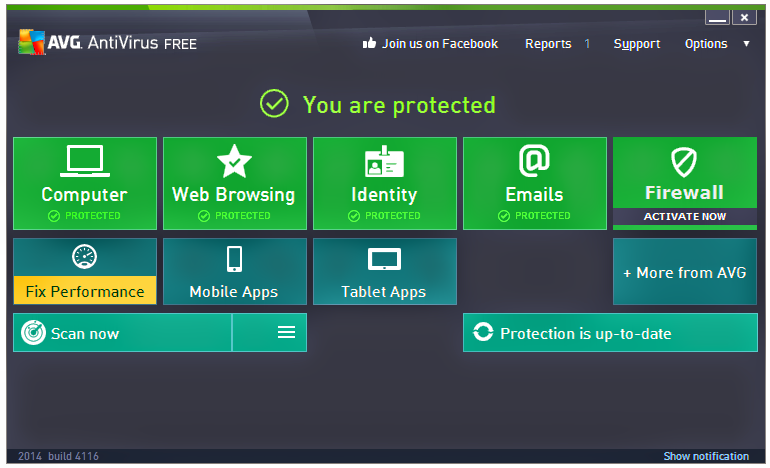Open scan options hamburger menu
The image size is (770, 468).
[x=286, y=332]
